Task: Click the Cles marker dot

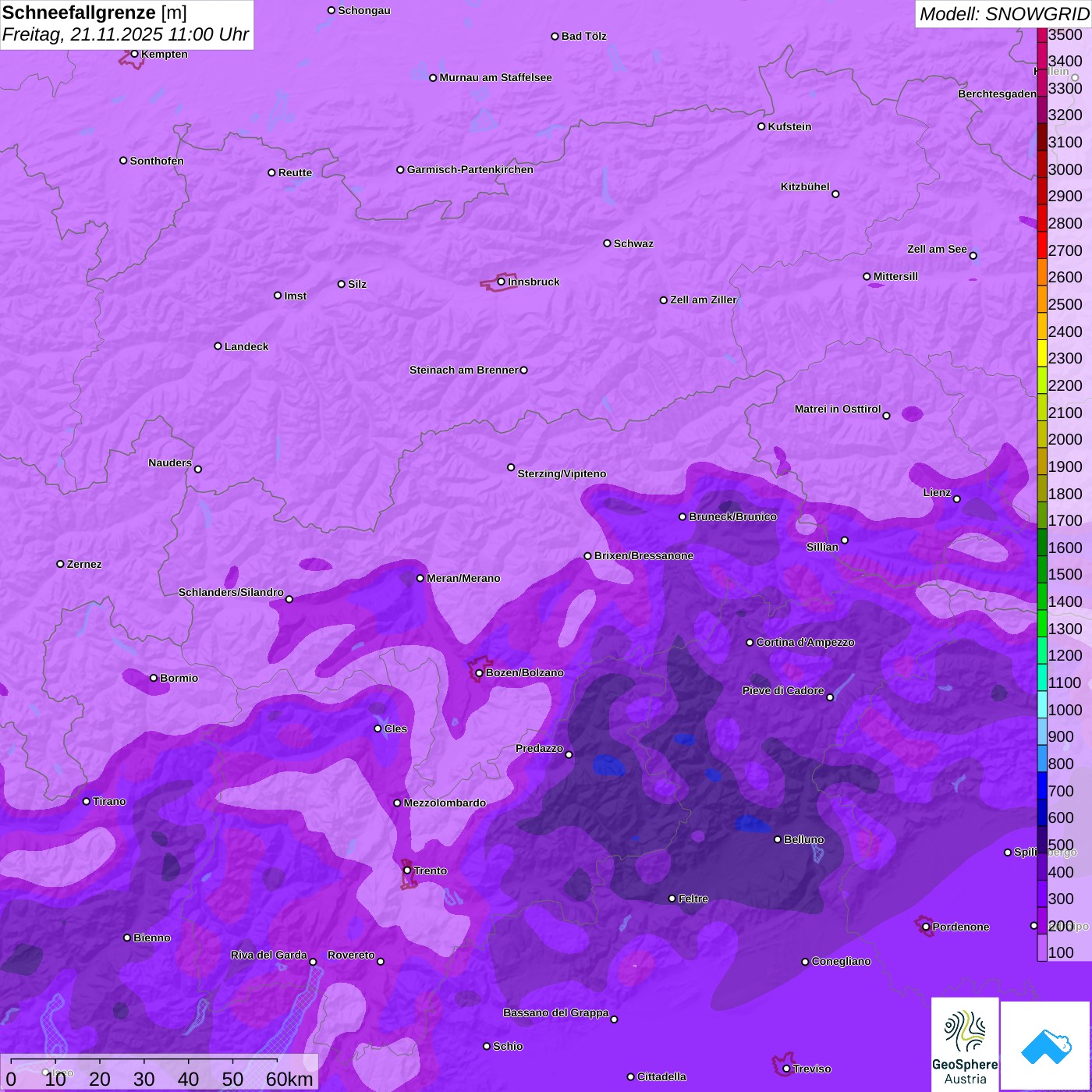Action: tap(378, 729)
